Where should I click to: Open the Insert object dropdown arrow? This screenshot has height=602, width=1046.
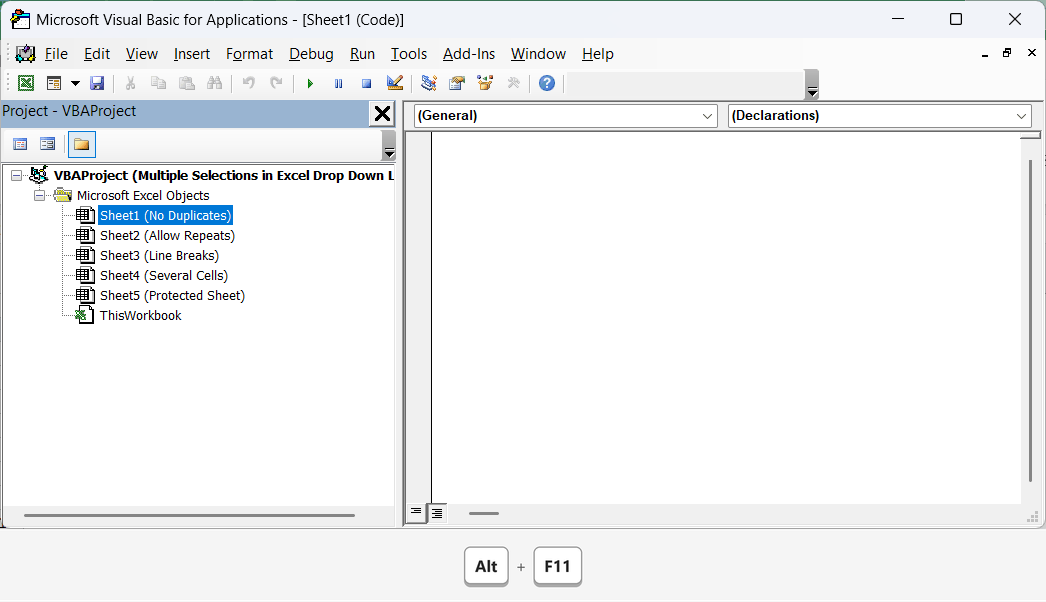[x=75, y=83]
